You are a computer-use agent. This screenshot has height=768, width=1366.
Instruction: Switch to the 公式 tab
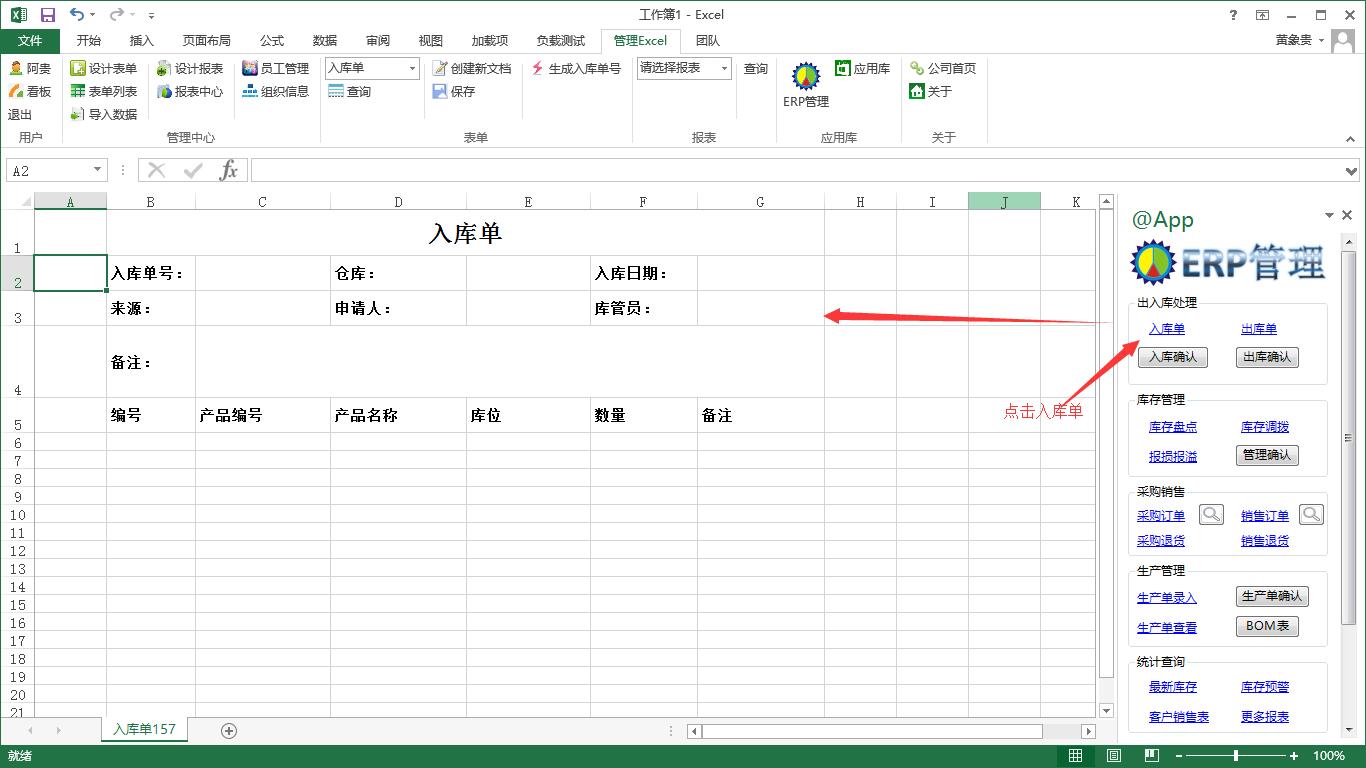pos(272,41)
